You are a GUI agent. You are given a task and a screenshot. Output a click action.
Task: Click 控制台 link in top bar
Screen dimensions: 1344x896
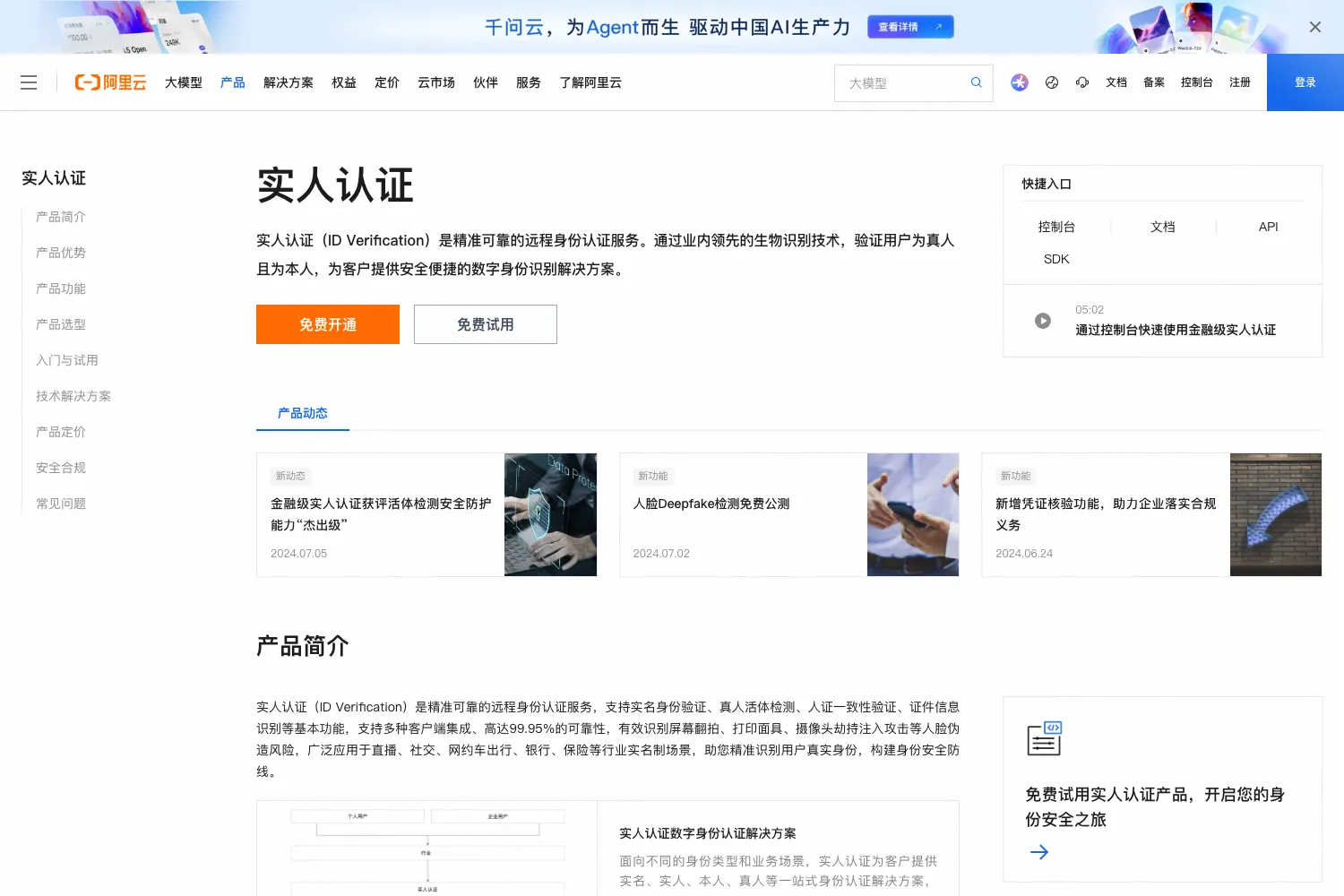click(x=1197, y=82)
